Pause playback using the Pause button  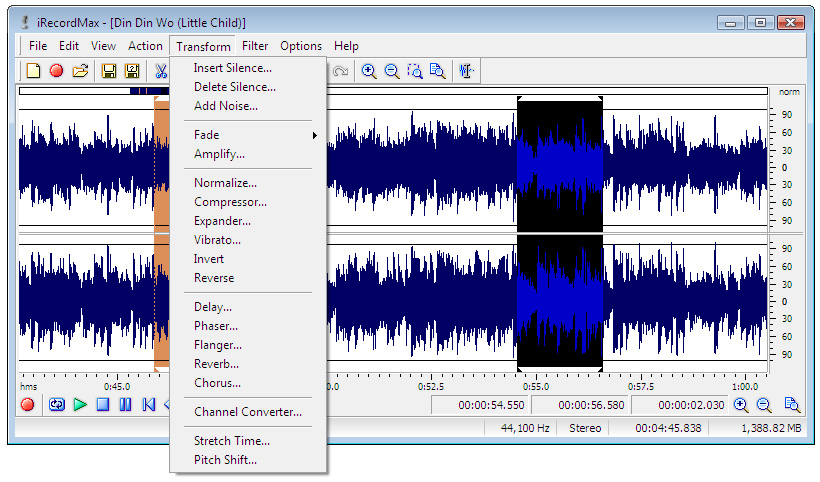(x=125, y=405)
